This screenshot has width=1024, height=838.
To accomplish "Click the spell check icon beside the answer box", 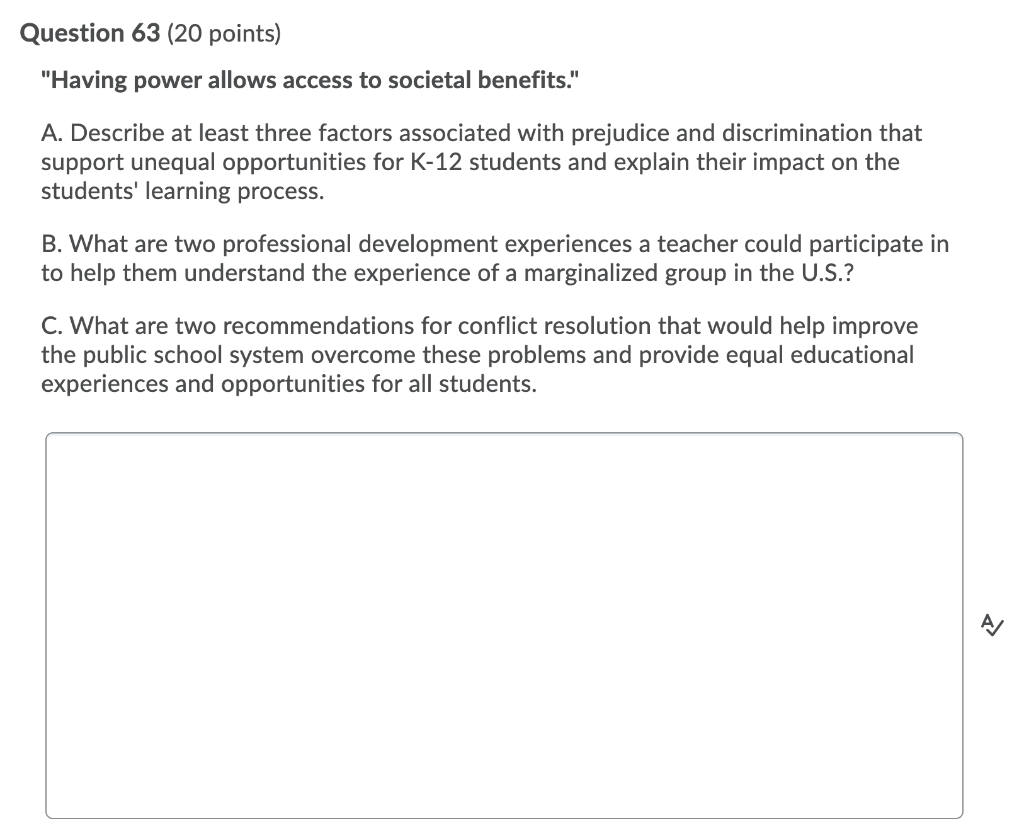I will 991,626.
